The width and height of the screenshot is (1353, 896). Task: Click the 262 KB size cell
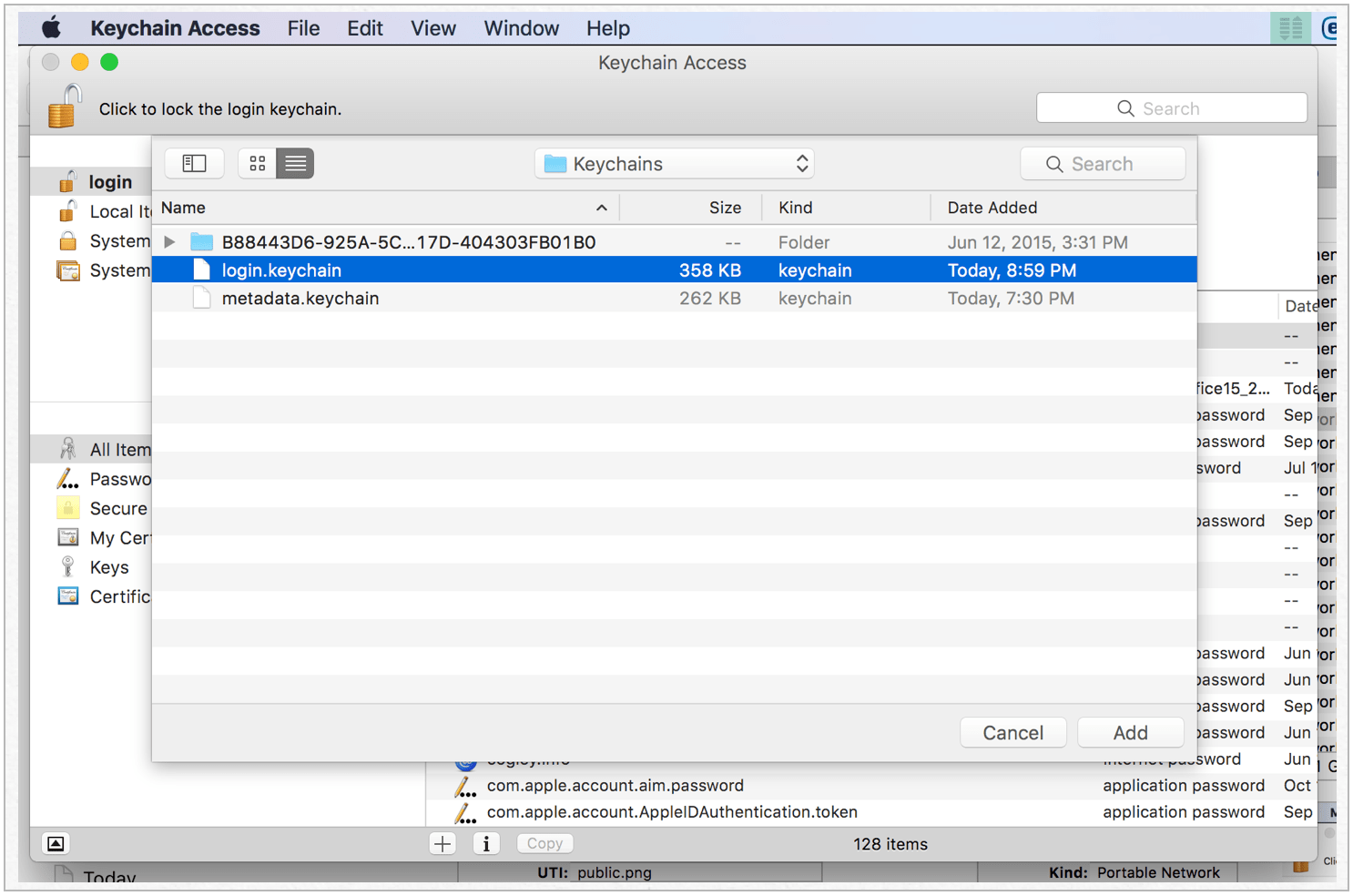(x=710, y=299)
